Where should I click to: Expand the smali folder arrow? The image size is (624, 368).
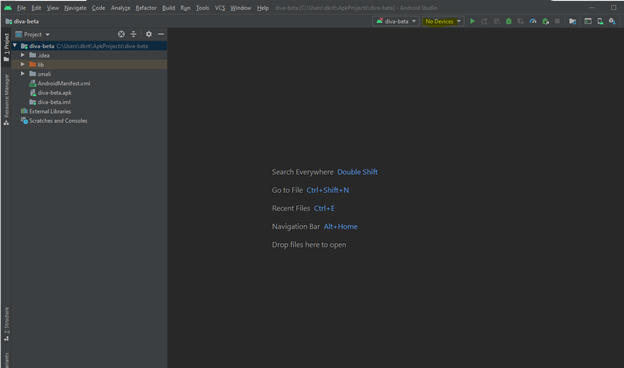23,74
